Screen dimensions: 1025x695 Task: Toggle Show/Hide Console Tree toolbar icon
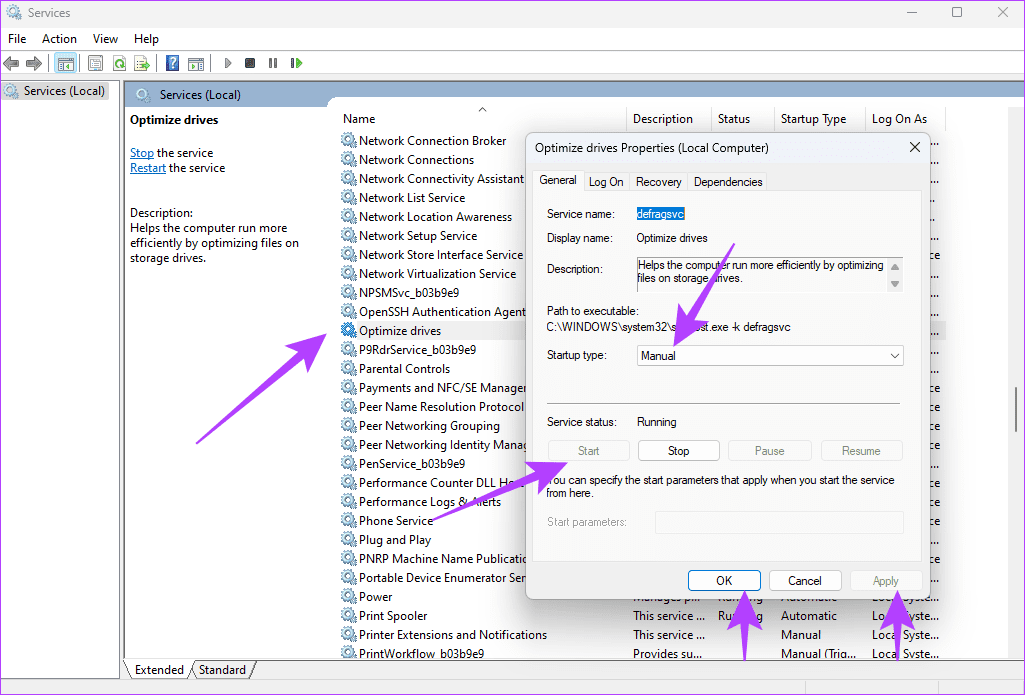pyautogui.click(x=65, y=63)
